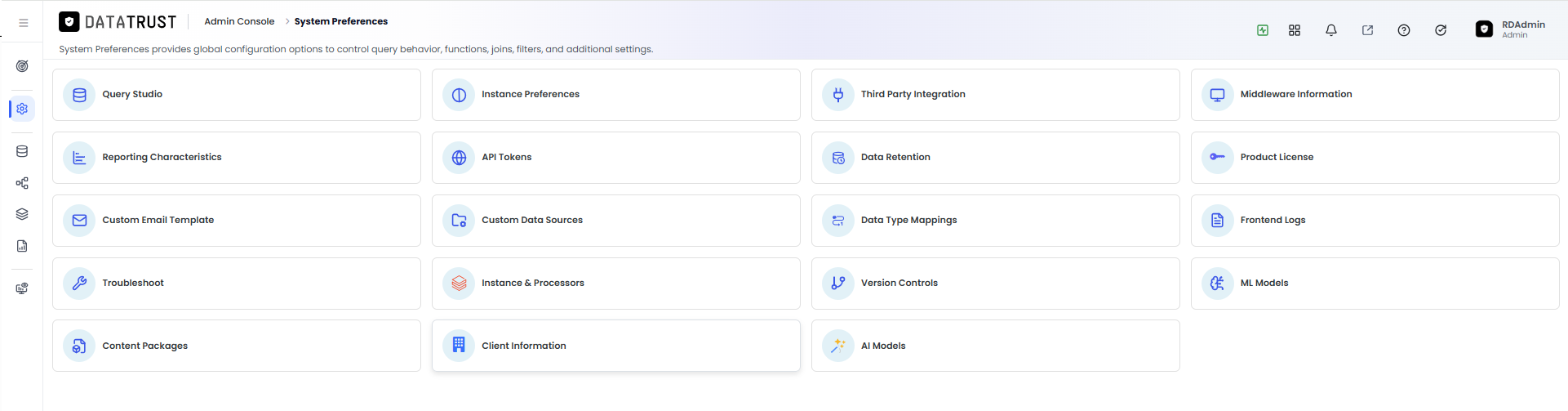Image resolution: width=1568 pixels, height=411 pixels.
Task: Open the API Tokens card
Action: (616, 158)
